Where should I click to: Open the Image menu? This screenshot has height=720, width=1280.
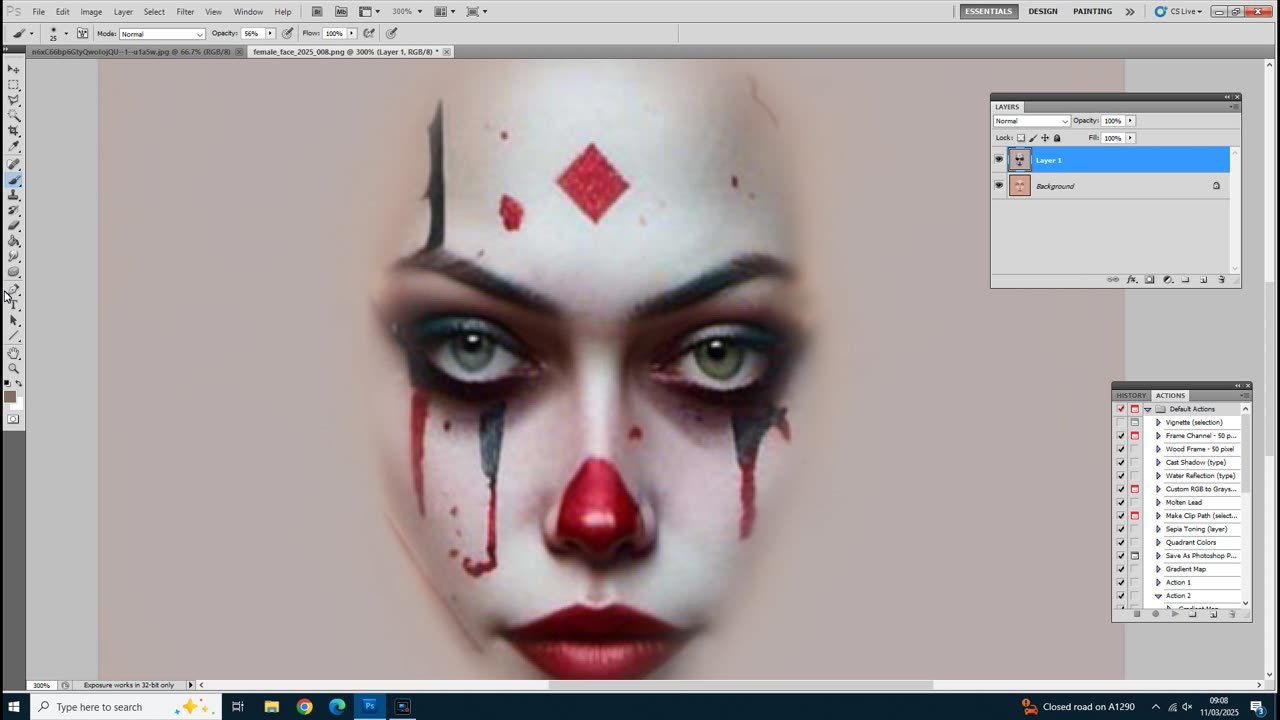[91, 12]
